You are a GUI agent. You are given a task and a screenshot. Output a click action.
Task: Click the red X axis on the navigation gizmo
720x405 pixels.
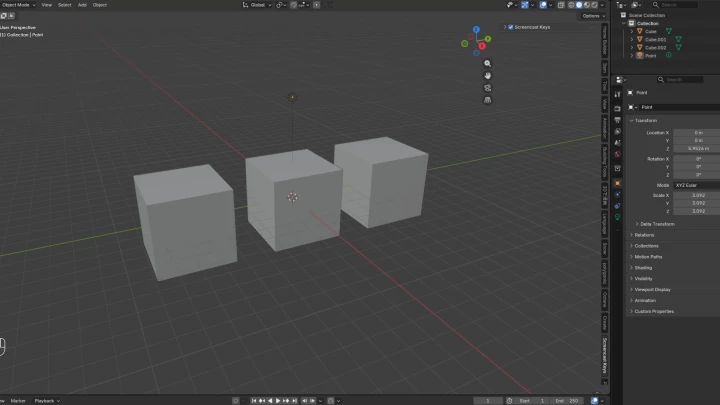click(482, 46)
